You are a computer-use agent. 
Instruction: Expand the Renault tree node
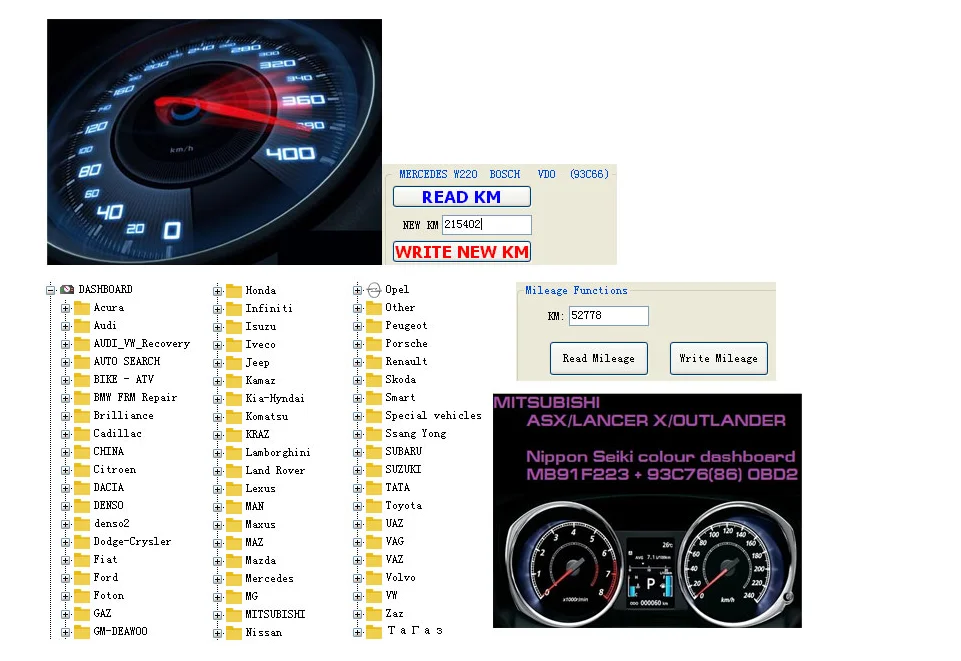coord(358,362)
